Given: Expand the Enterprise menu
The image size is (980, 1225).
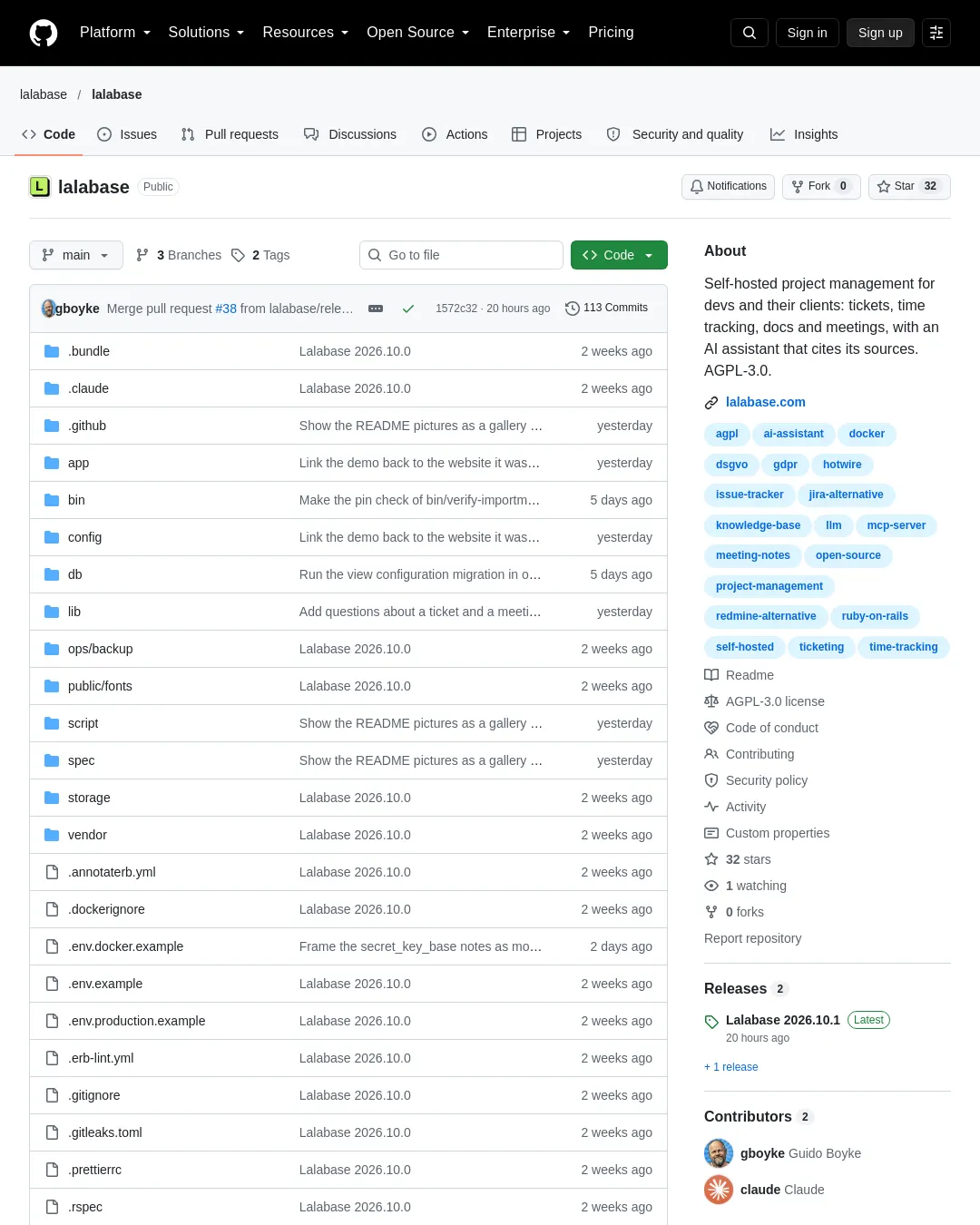Looking at the screenshot, I should 528,33.
